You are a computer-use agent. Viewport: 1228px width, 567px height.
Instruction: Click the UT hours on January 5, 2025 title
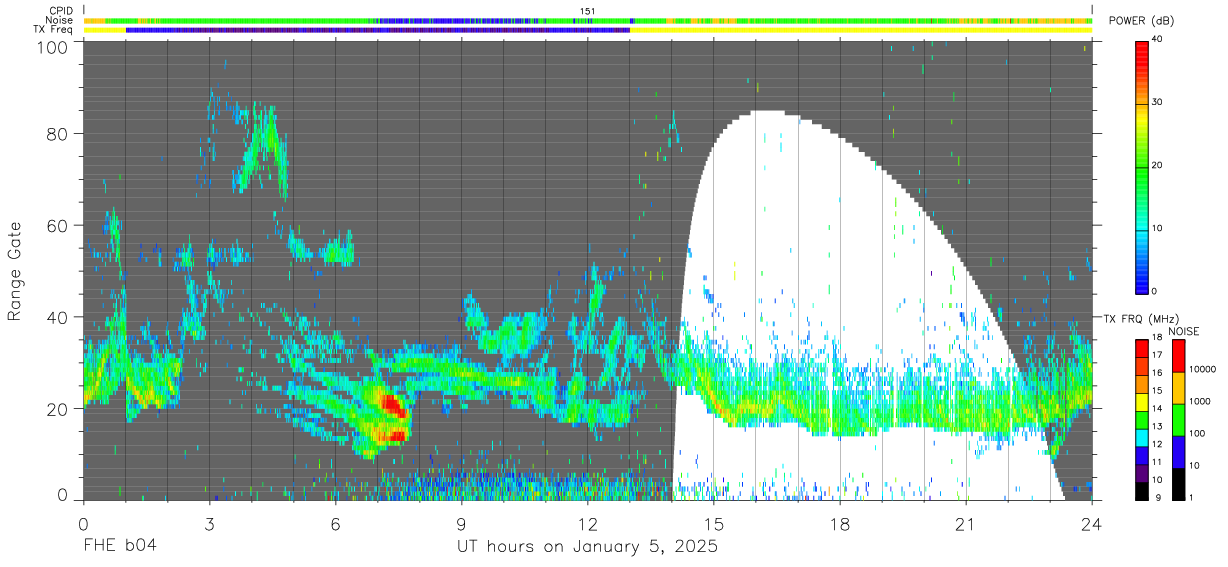click(587, 547)
